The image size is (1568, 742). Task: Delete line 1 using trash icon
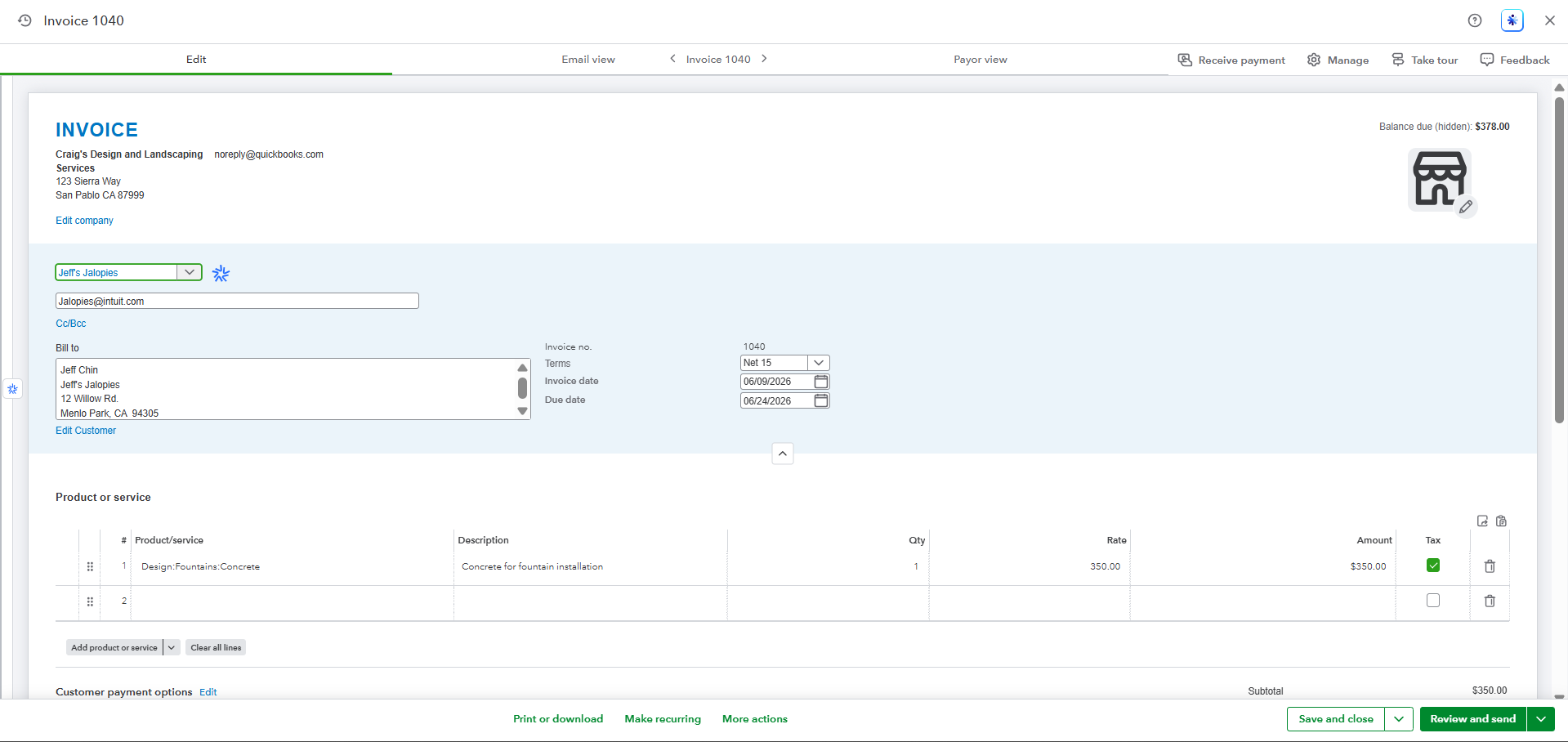(1490, 566)
